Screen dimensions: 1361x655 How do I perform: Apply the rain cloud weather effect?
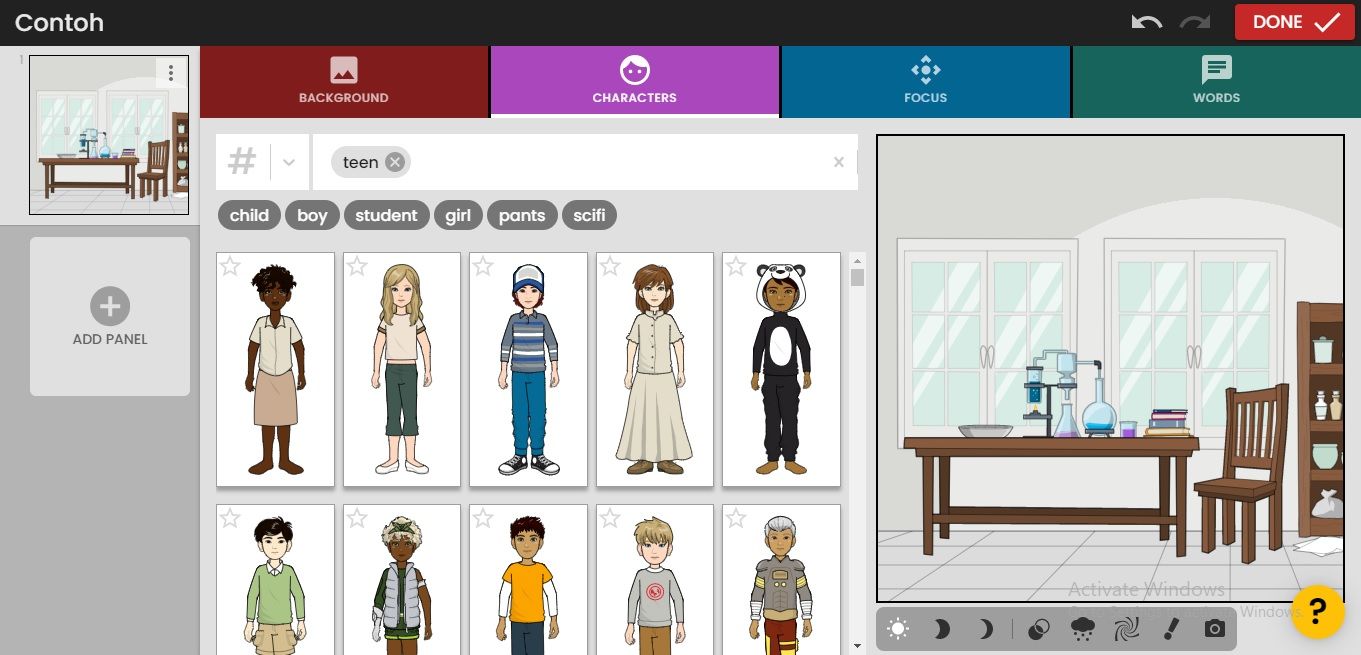1082,629
